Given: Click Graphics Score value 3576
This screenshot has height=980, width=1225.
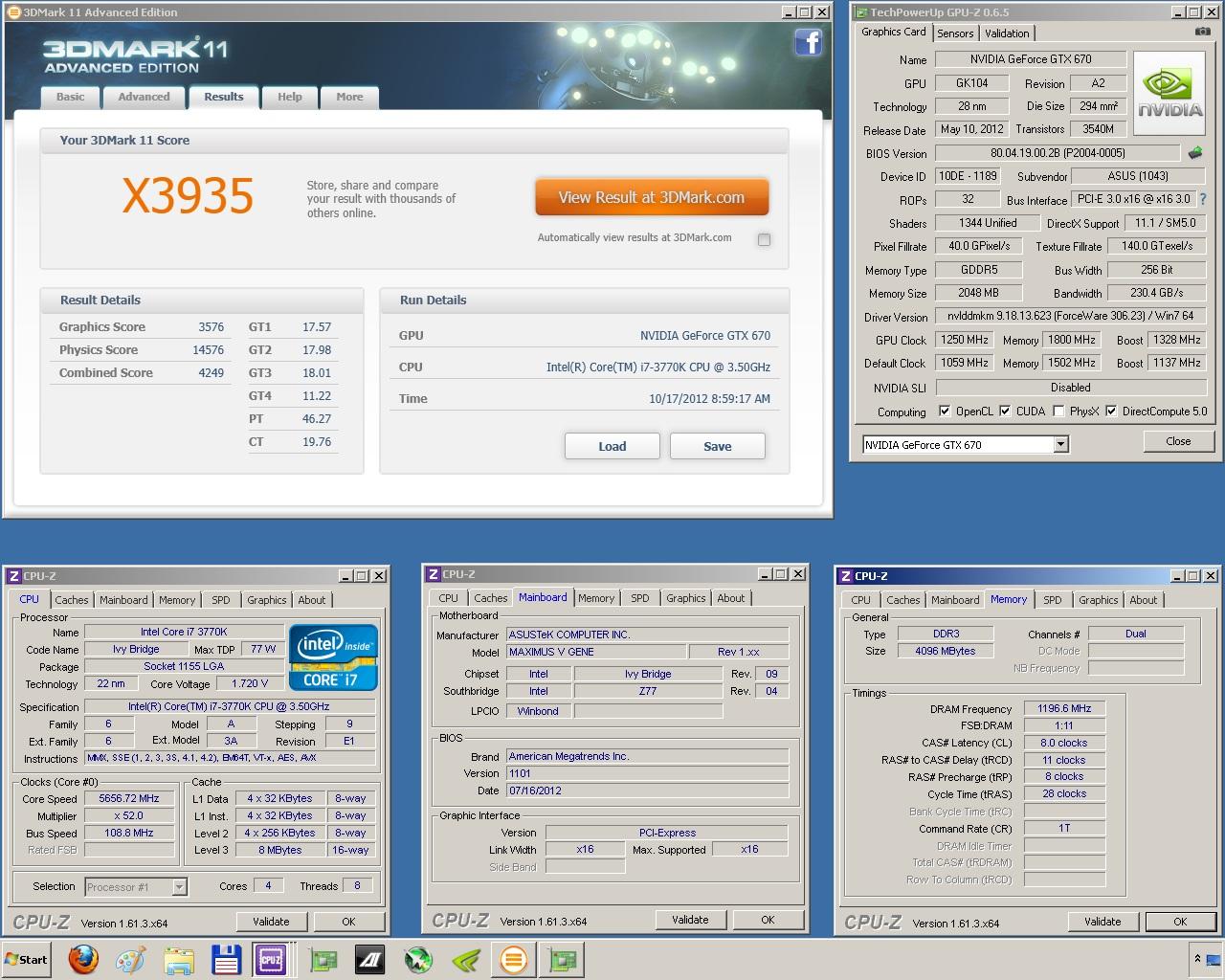Looking at the screenshot, I should coord(211,326).
